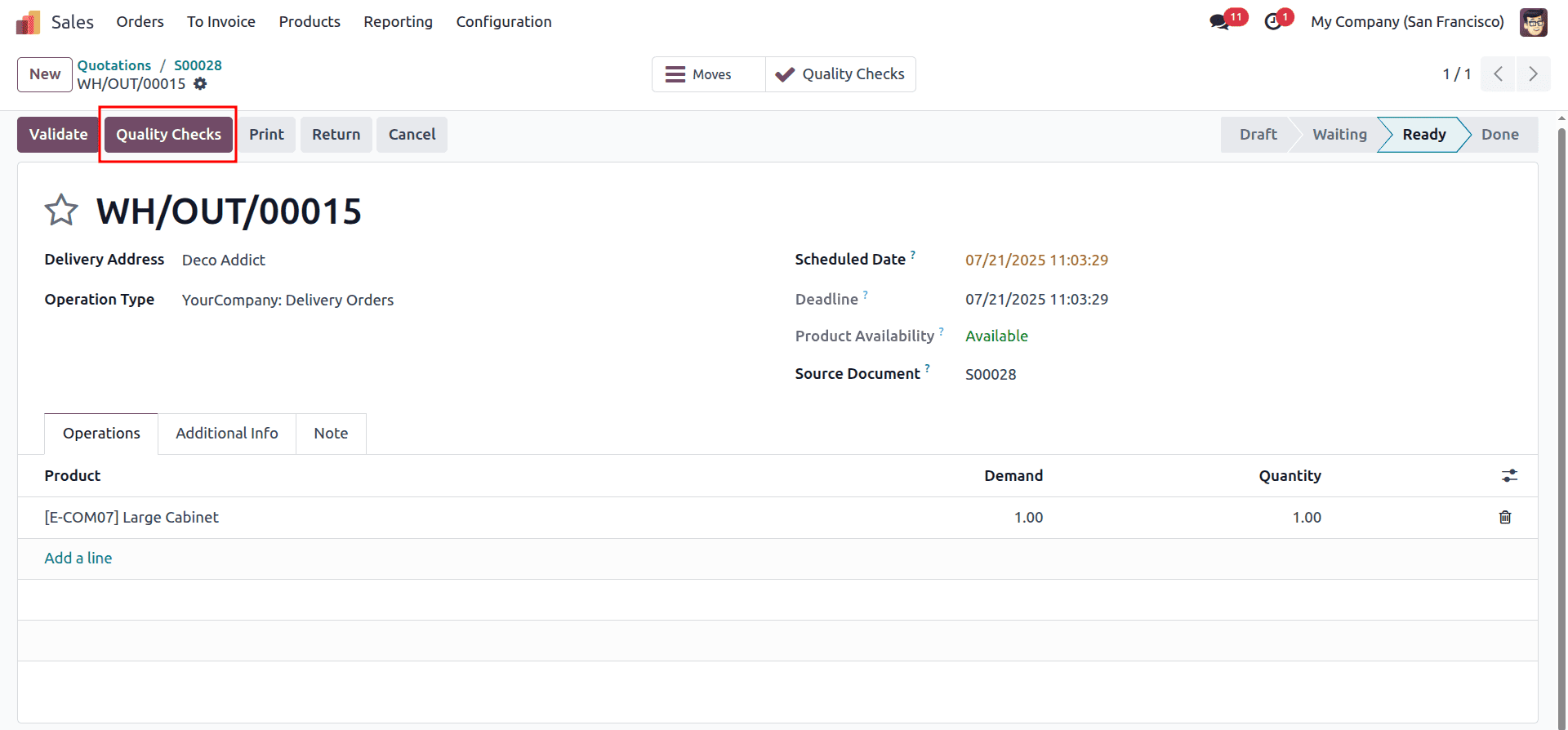The height and width of the screenshot is (730, 1568).
Task: Click the gear icon beside WH/OUT/00015
Action: pos(200,83)
